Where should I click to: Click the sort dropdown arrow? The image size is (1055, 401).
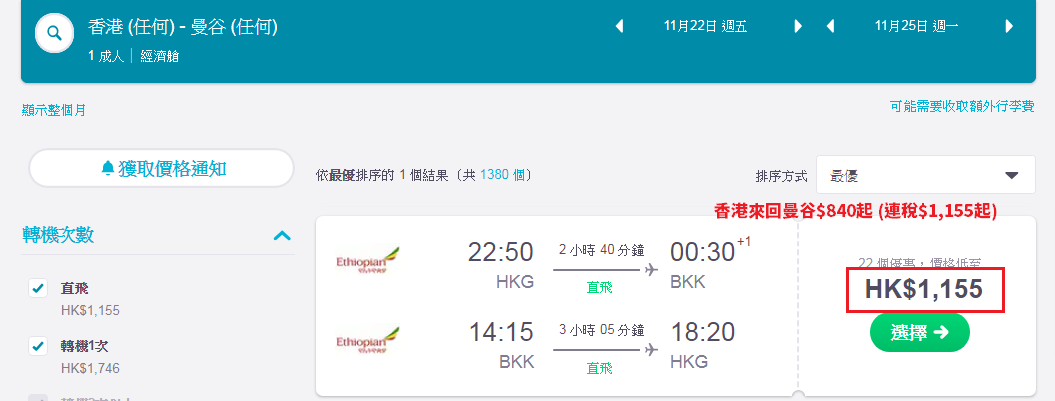(1011, 176)
